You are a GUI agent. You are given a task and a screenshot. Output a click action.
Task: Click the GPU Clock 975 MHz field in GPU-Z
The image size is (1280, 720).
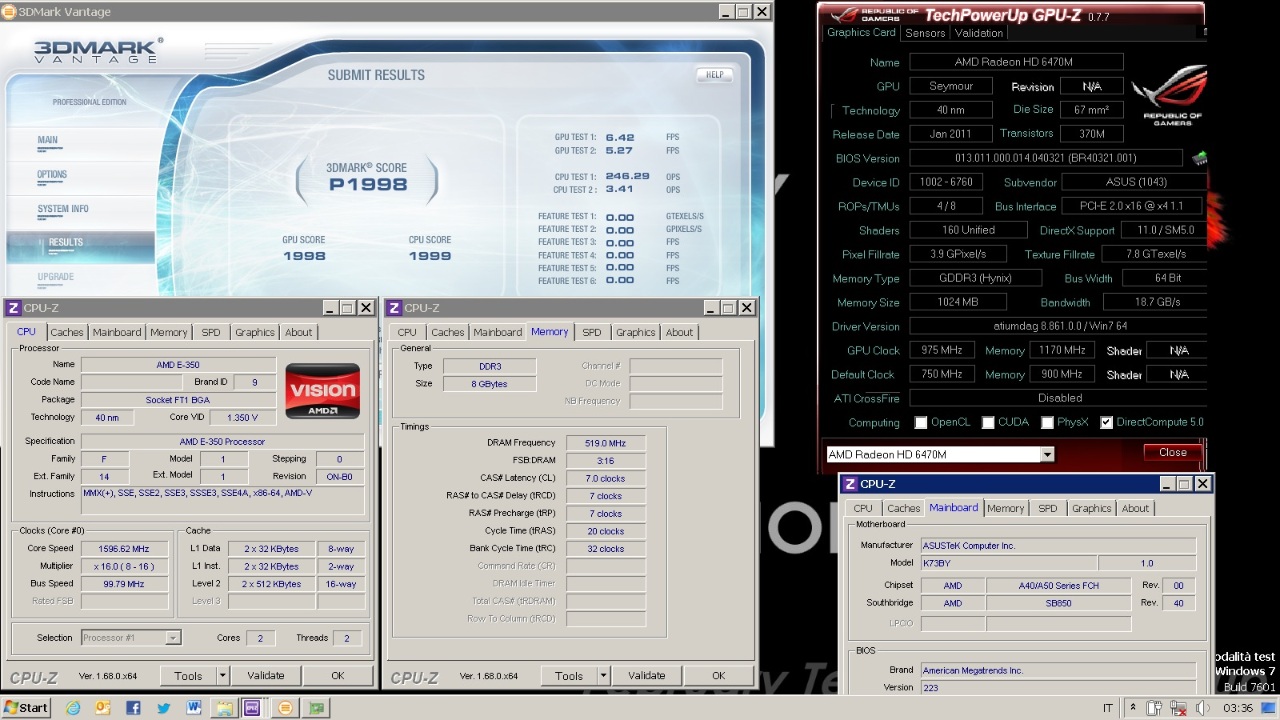coord(940,351)
